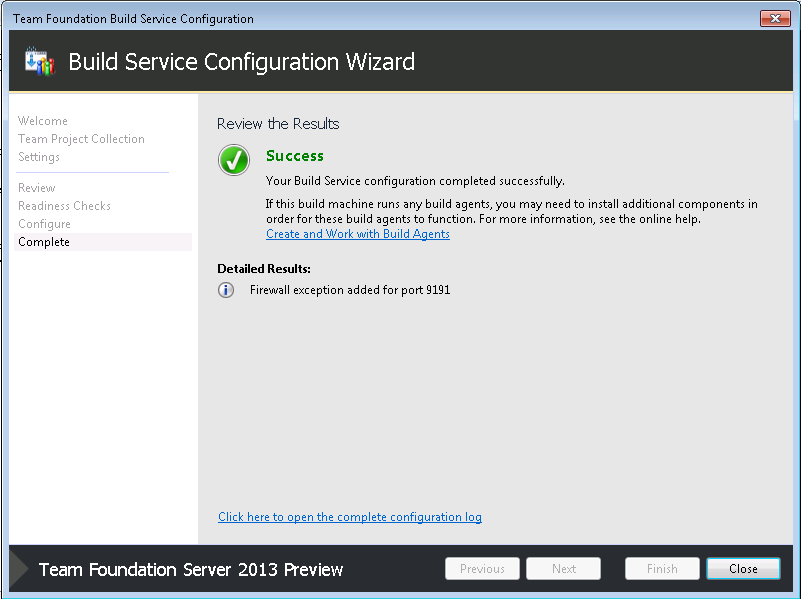Image resolution: width=801 pixels, height=599 pixels.
Task: Go to the Team Project Collection step
Action: pos(81,139)
